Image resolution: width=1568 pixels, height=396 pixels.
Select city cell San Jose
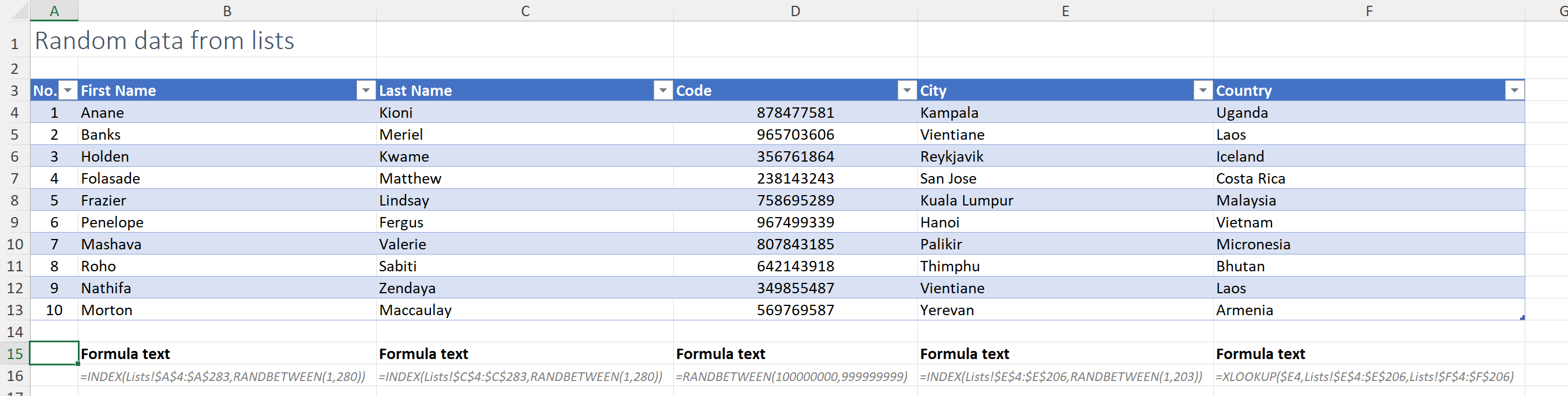1065,178
